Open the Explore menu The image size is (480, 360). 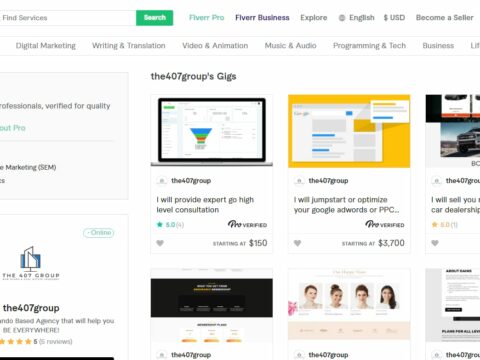point(314,18)
